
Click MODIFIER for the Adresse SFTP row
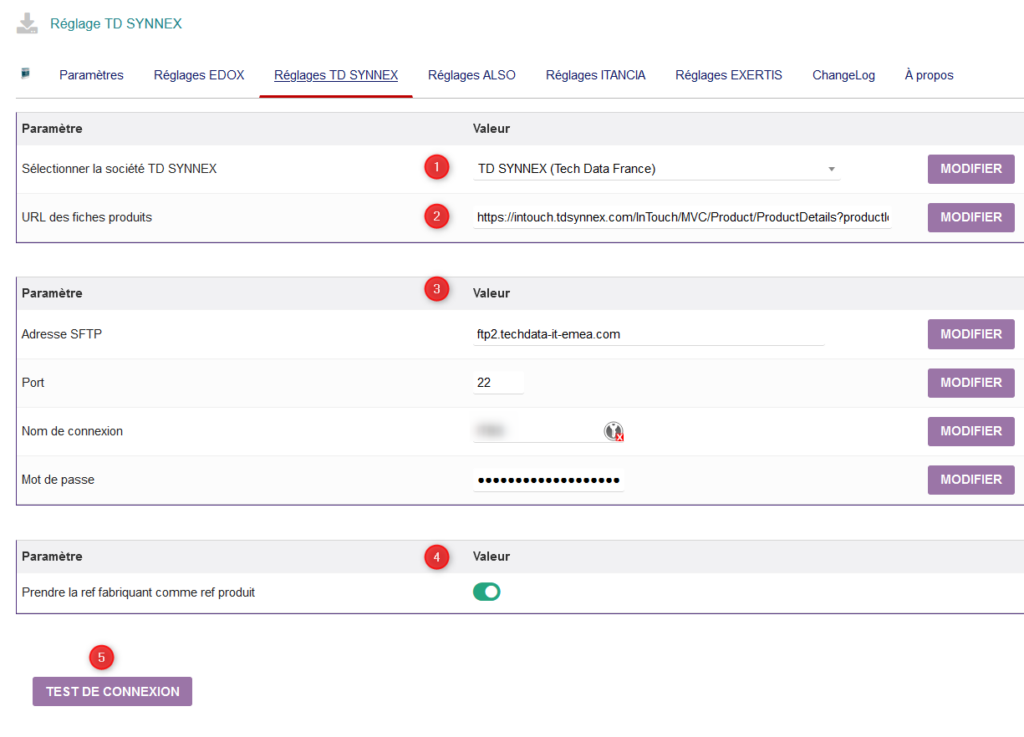971,334
